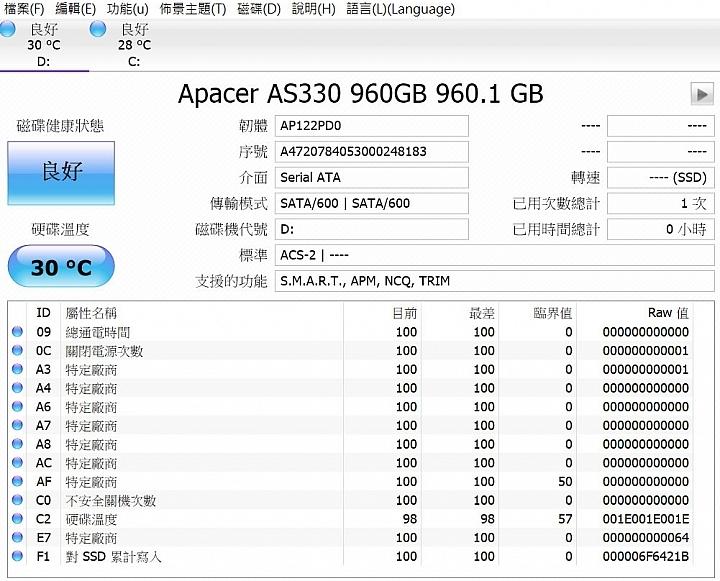Open the 檔案(F) menu
The width and height of the screenshot is (720, 581).
click(24, 9)
